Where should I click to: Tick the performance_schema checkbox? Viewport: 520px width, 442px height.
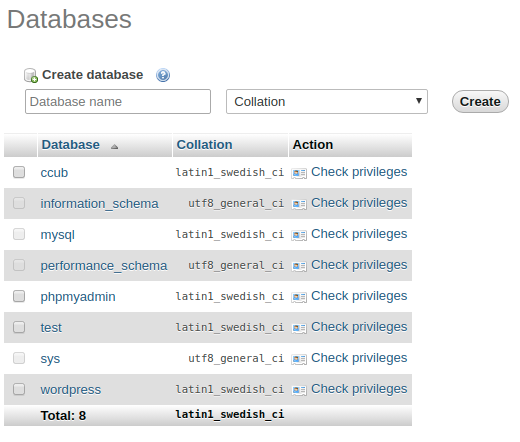(19, 265)
